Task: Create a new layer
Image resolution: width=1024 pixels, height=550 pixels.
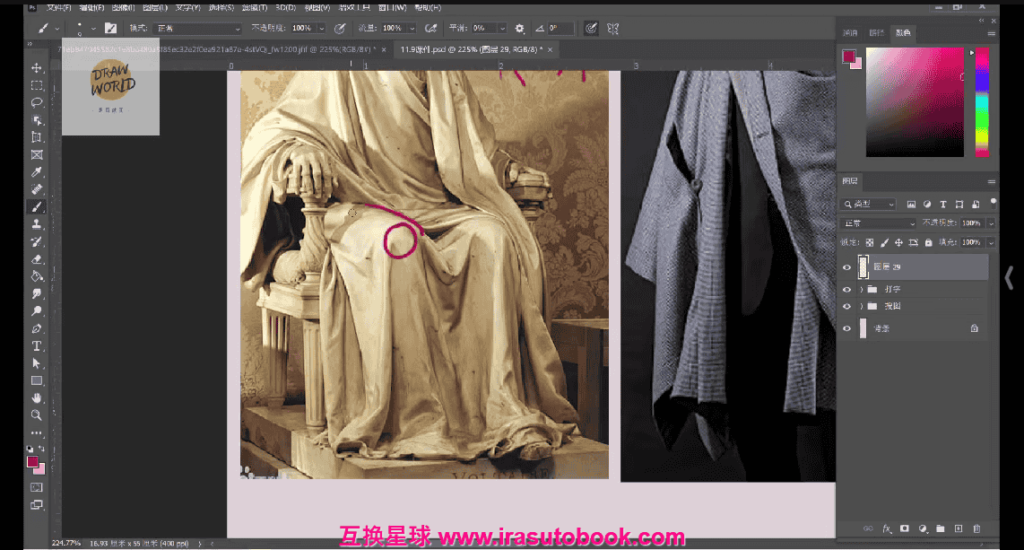Action: coord(958,528)
